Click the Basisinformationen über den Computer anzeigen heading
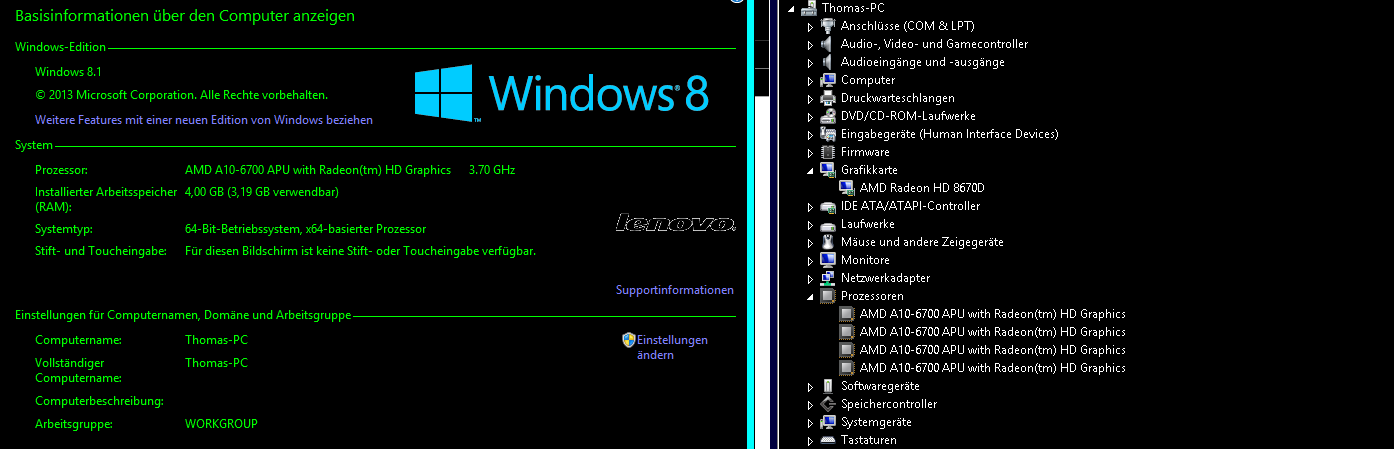 [185, 16]
